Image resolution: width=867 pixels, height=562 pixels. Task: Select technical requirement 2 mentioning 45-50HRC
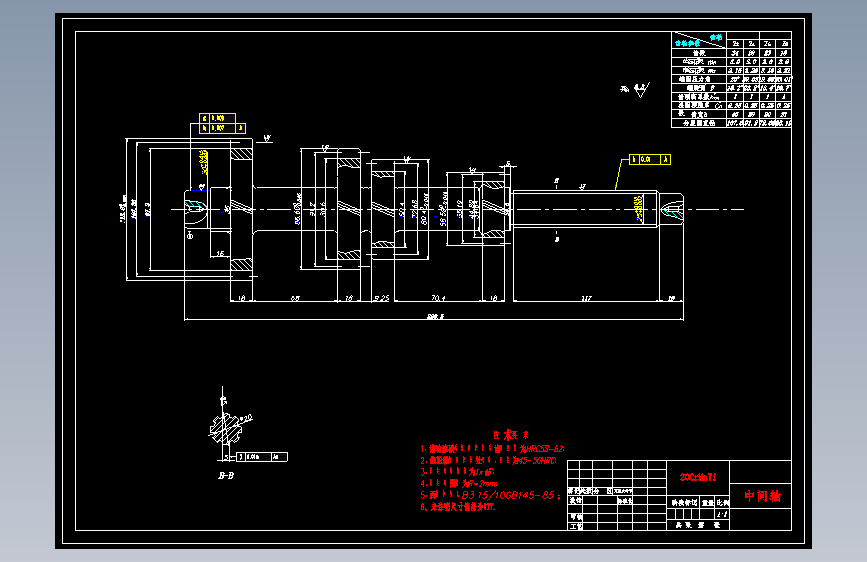click(488, 460)
